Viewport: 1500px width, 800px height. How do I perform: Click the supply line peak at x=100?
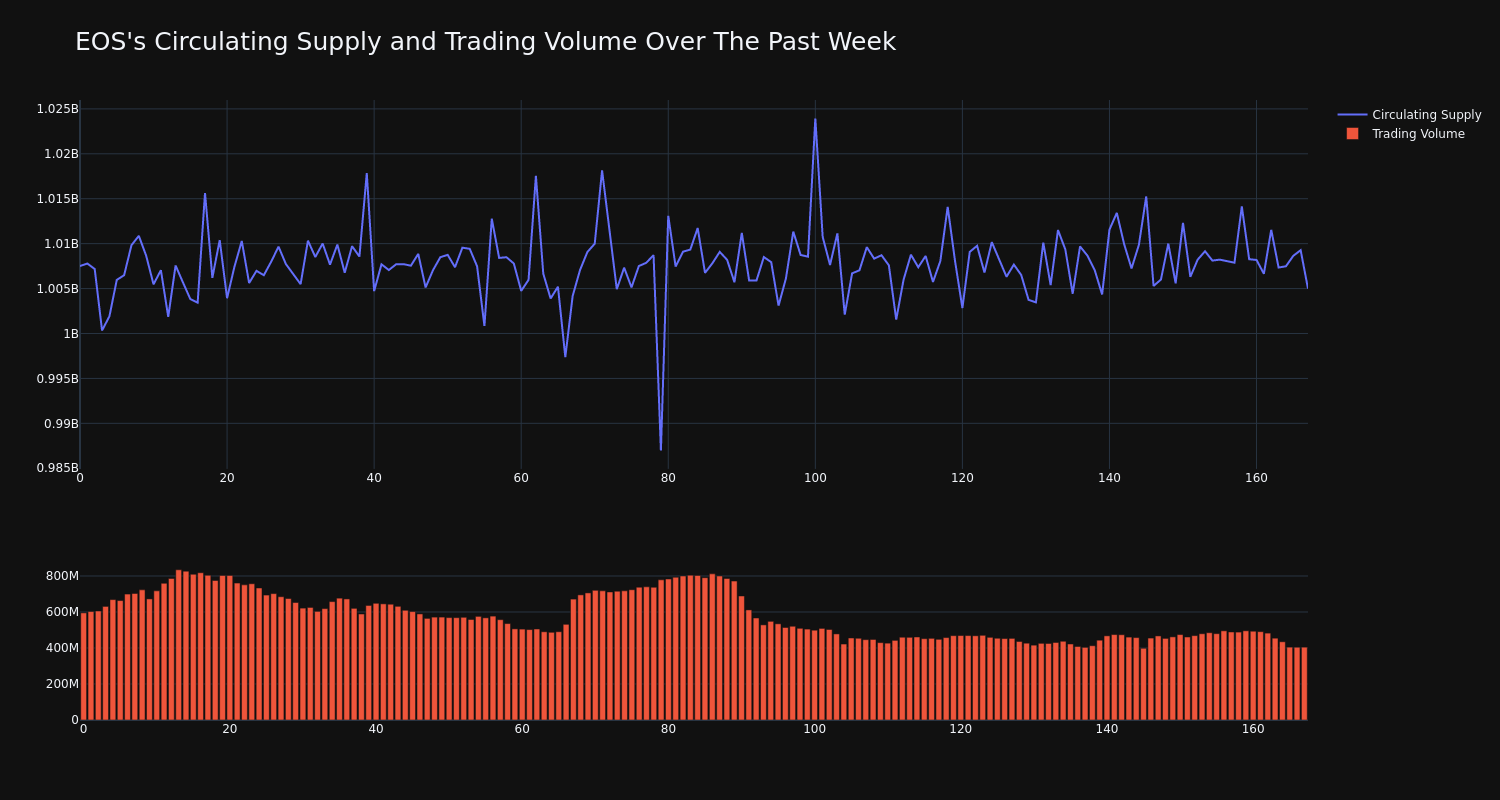pyautogui.click(x=815, y=119)
